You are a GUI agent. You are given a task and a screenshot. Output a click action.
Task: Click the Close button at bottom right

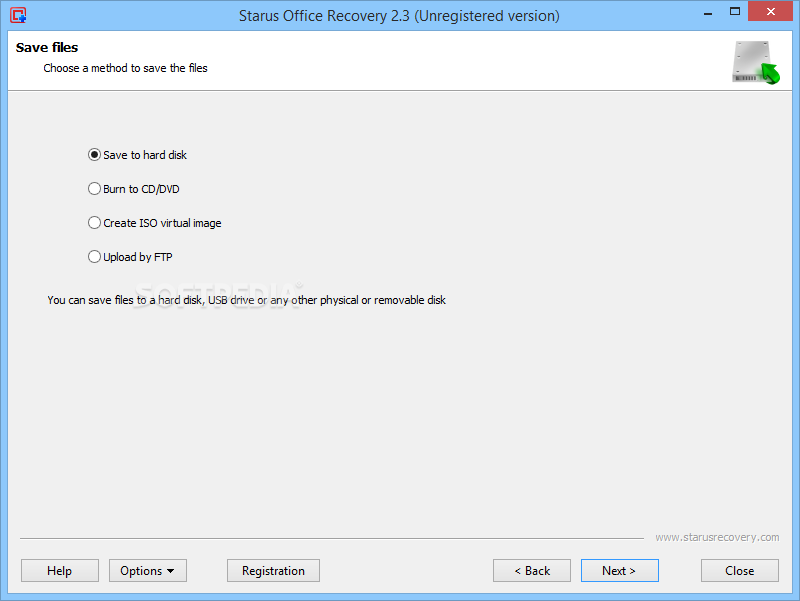740,570
